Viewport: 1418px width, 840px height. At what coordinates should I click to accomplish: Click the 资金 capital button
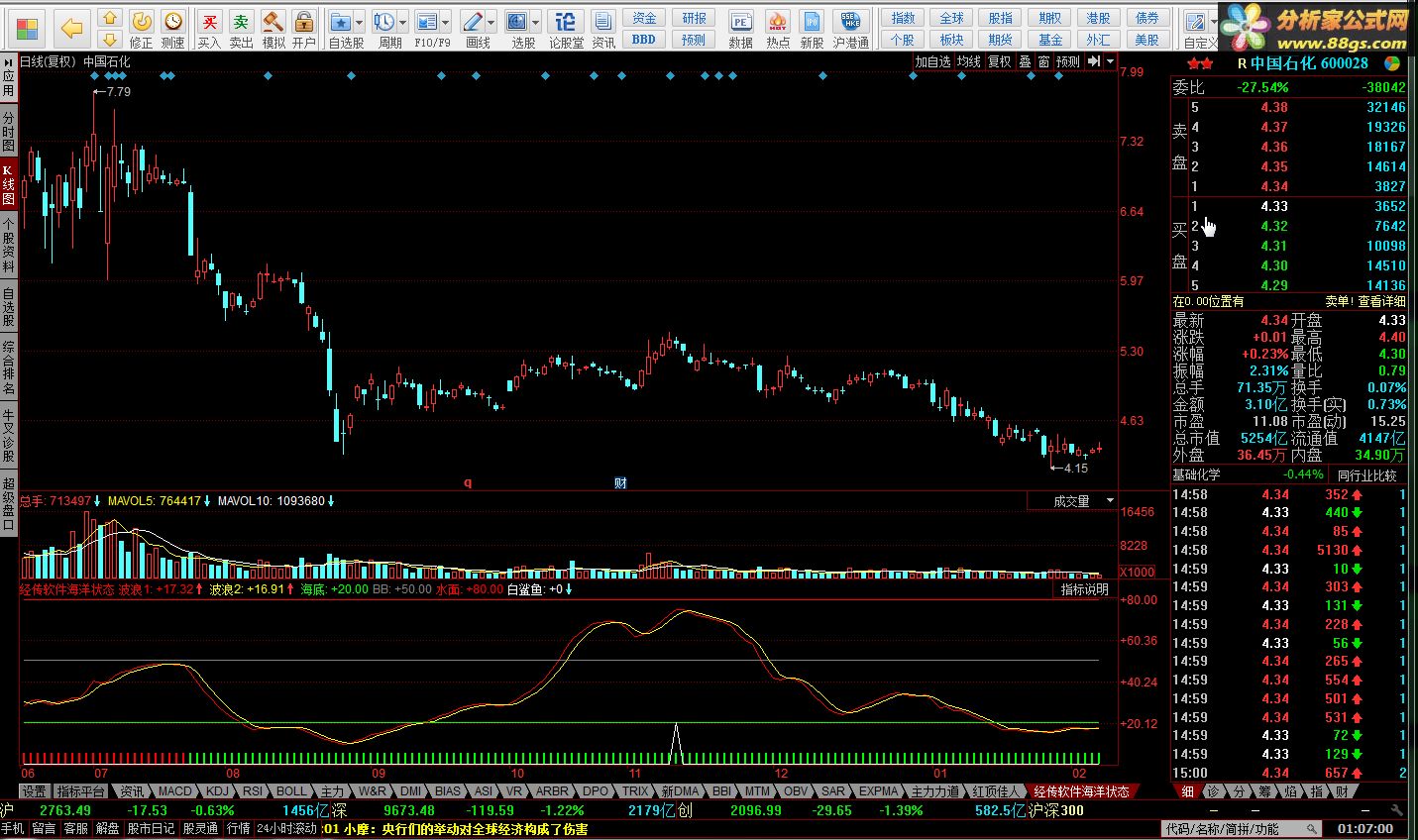644,18
